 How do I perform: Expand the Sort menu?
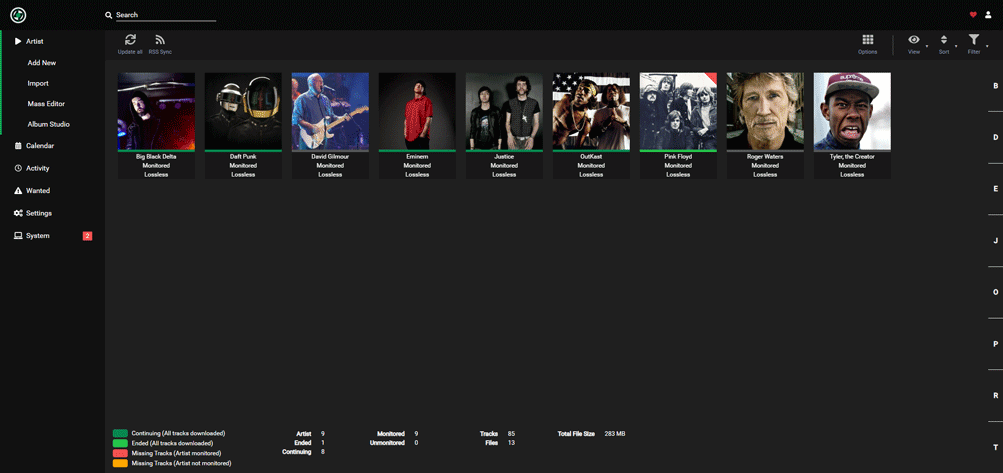(x=944, y=40)
